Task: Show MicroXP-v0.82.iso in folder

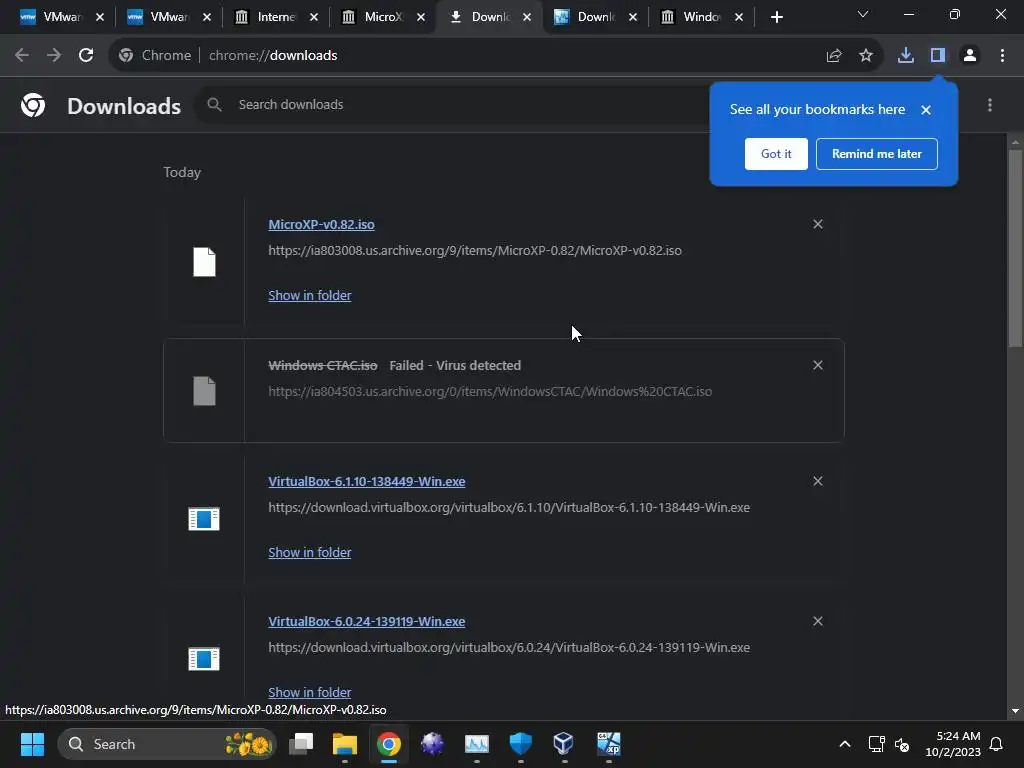Action: pyautogui.click(x=310, y=295)
